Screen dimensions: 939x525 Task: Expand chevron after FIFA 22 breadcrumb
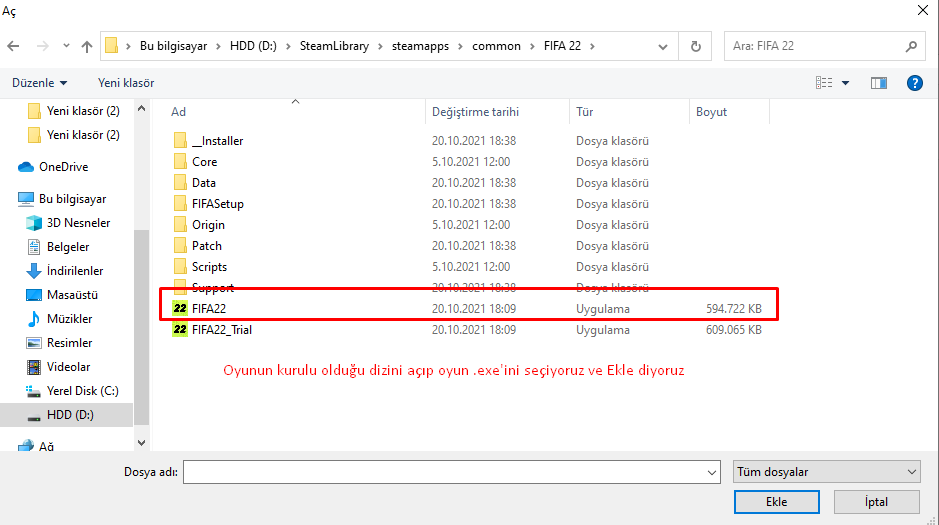pyautogui.click(x=592, y=46)
